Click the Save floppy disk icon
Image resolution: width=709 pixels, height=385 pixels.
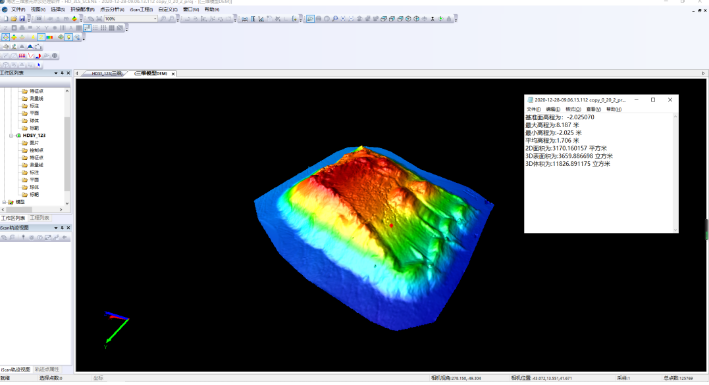[22, 19]
